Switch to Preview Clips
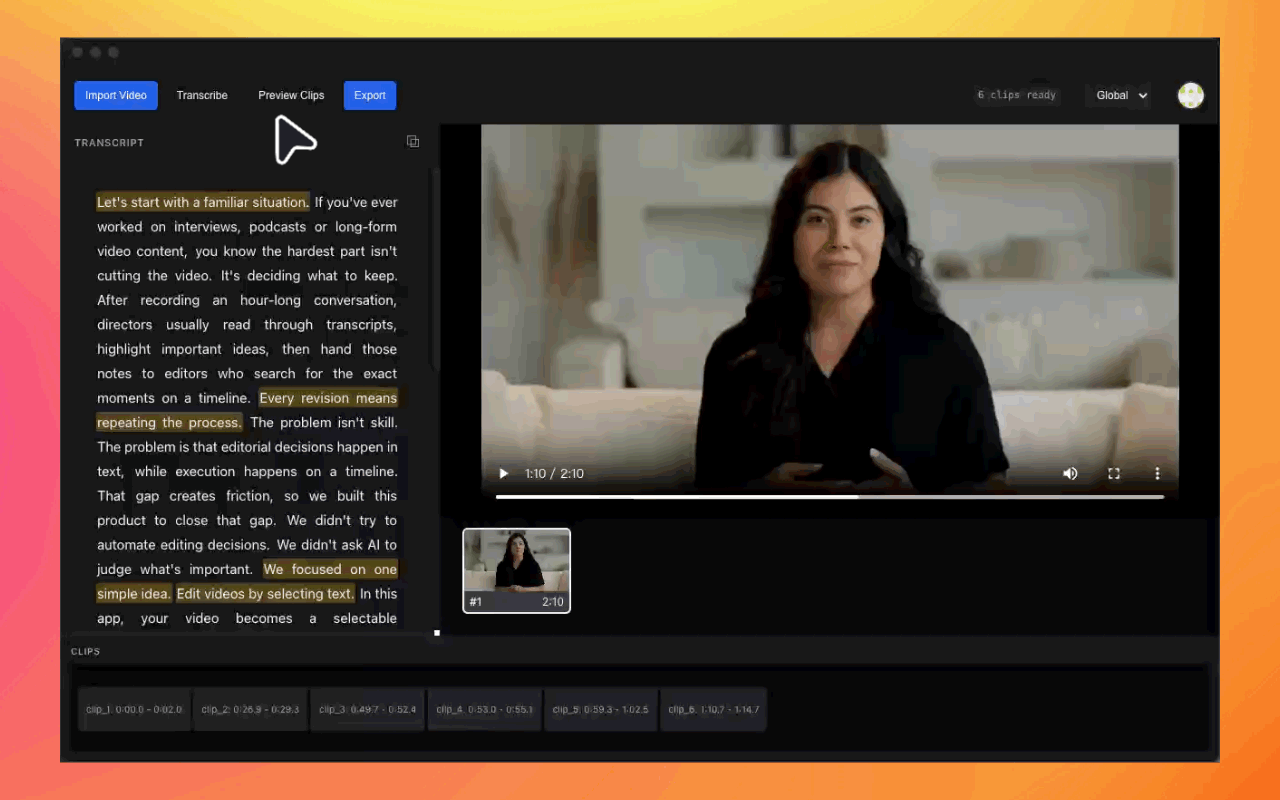The image size is (1280, 800). (x=291, y=95)
